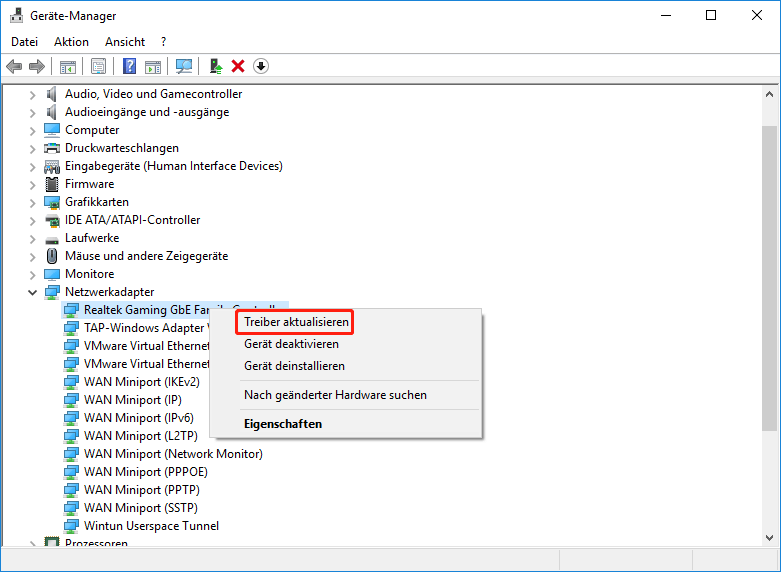Screen dimensions: 781x572
Task: Open the Ansicht menu
Action: (125, 42)
